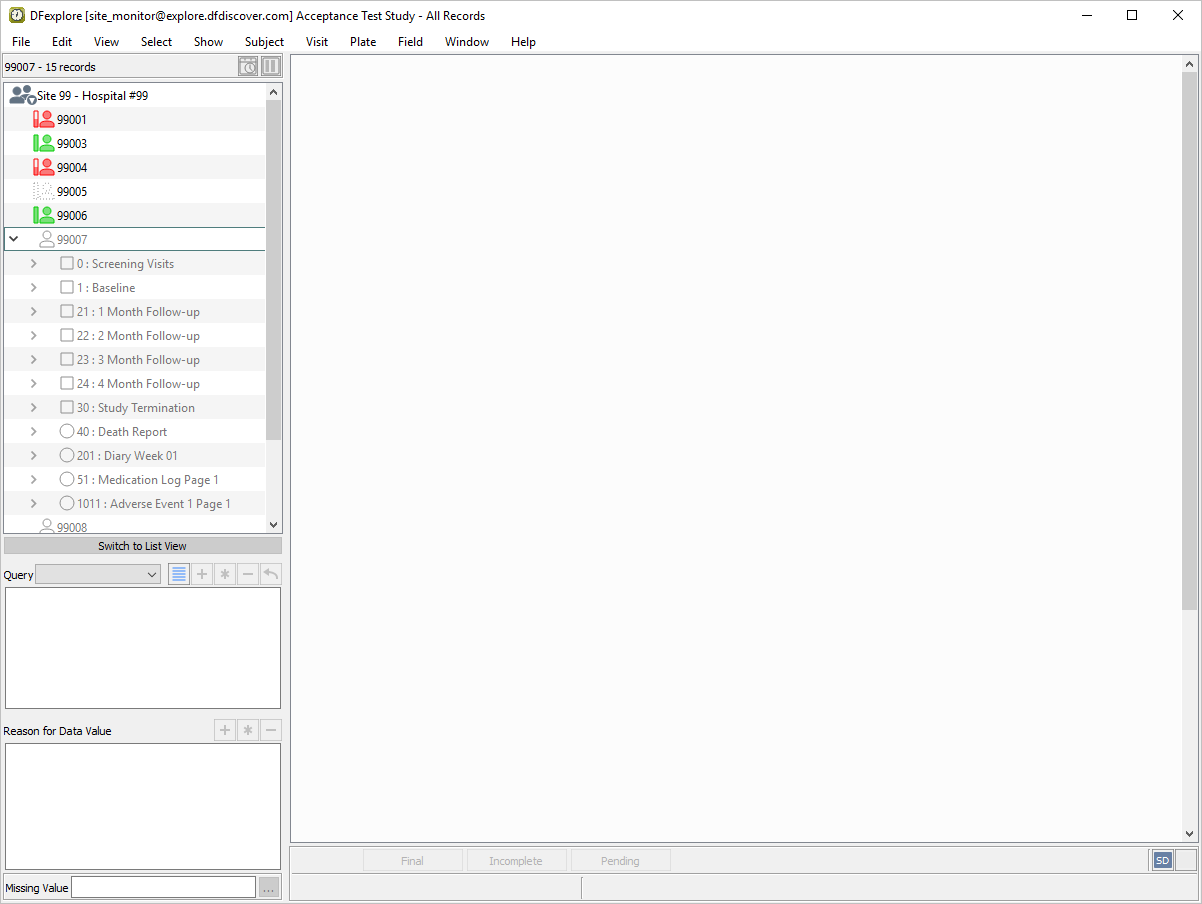Click the record list vertical scrollbar thumb

pos(274,270)
